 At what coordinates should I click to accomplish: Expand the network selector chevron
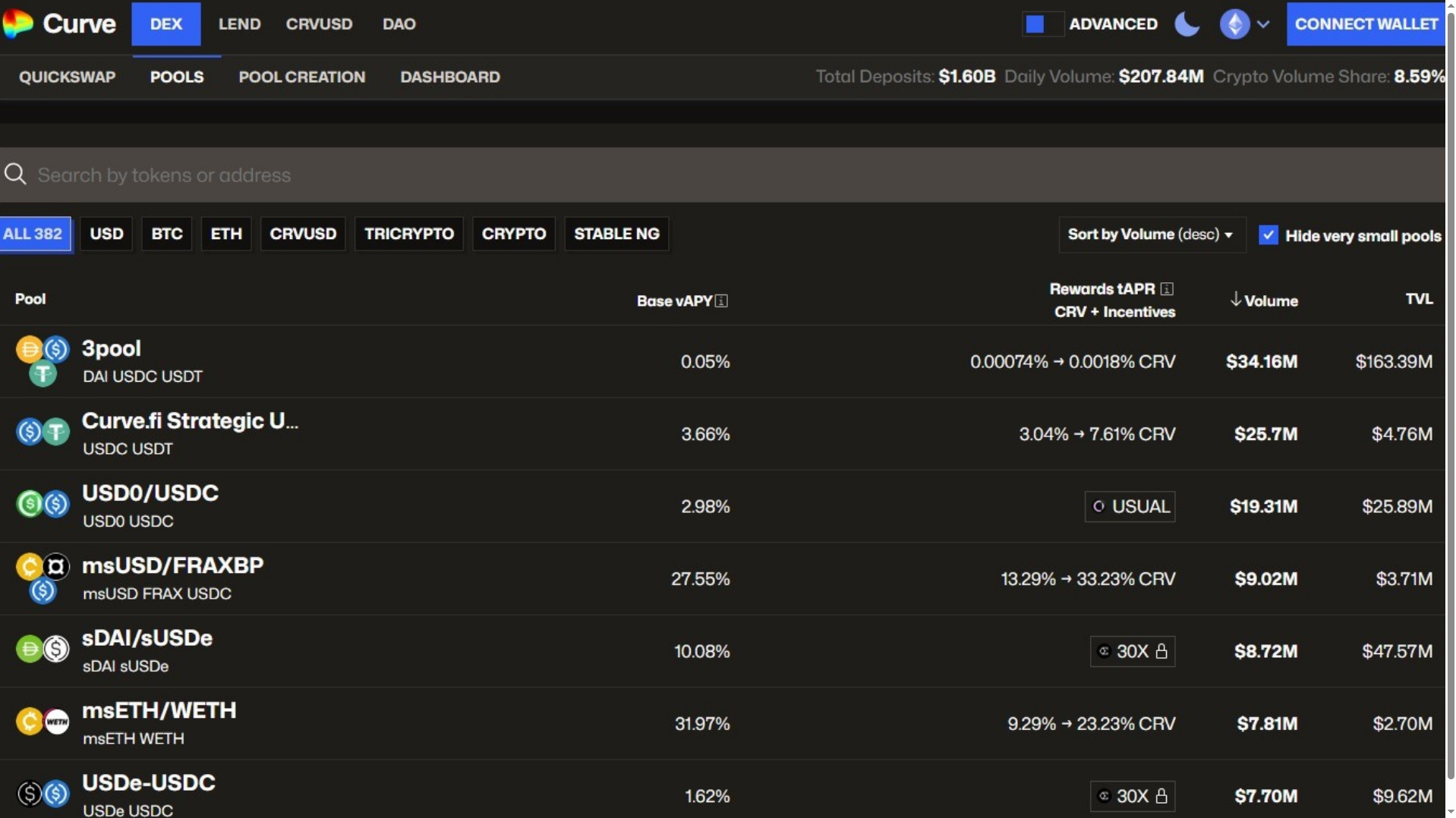[x=1263, y=24]
